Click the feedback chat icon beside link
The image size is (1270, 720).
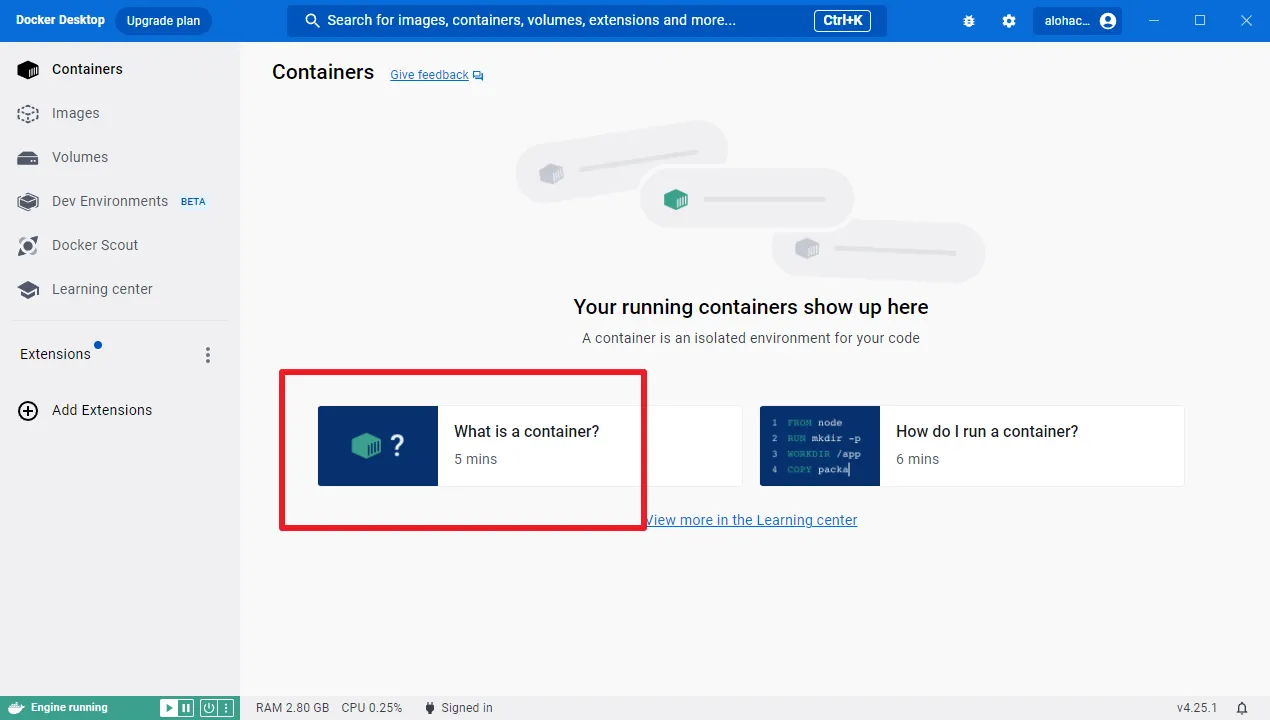pyautogui.click(x=478, y=76)
